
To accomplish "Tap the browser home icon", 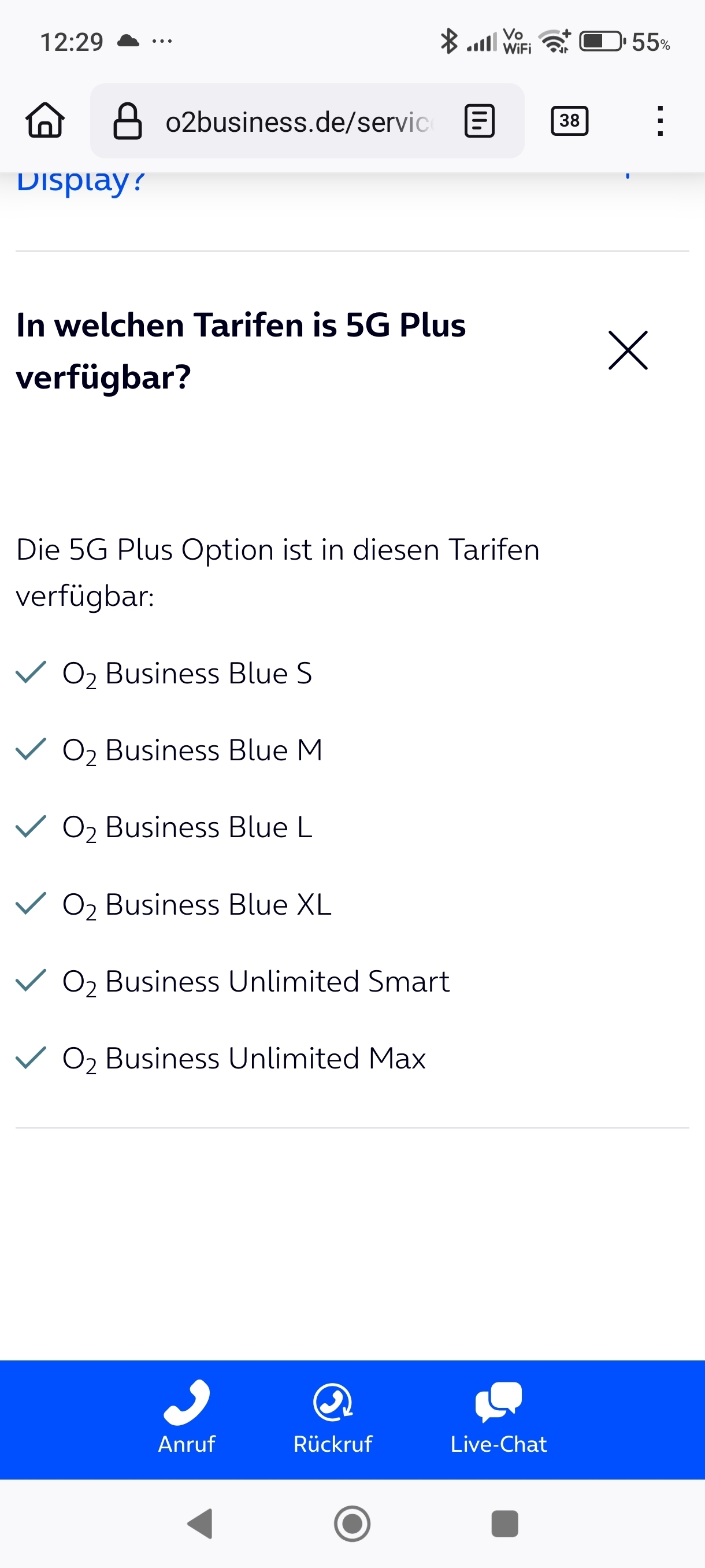I will 45,120.
